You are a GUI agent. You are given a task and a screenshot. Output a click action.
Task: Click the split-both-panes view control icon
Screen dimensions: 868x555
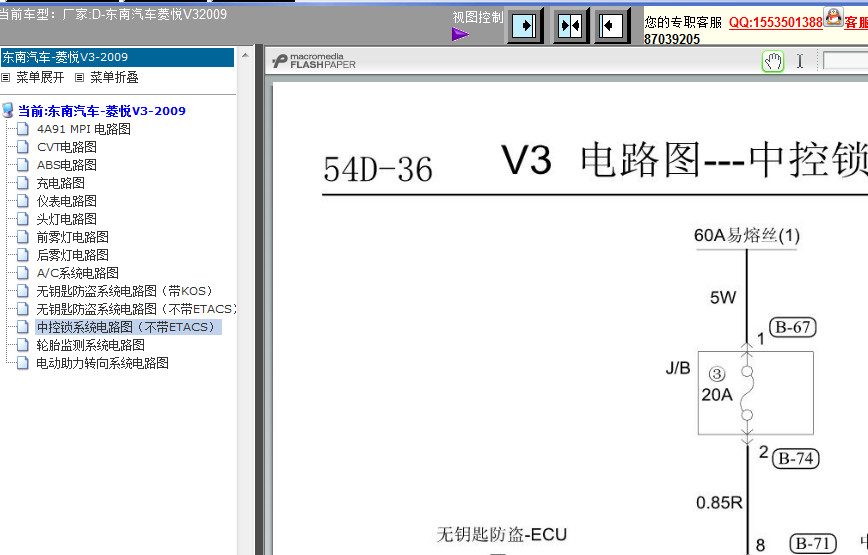click(571, 25)
